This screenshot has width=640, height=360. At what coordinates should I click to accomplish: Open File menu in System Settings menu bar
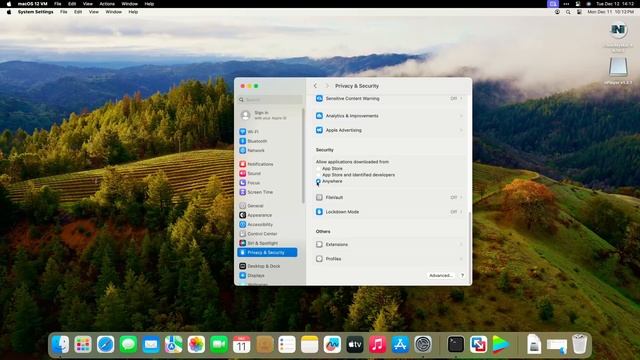64,12
